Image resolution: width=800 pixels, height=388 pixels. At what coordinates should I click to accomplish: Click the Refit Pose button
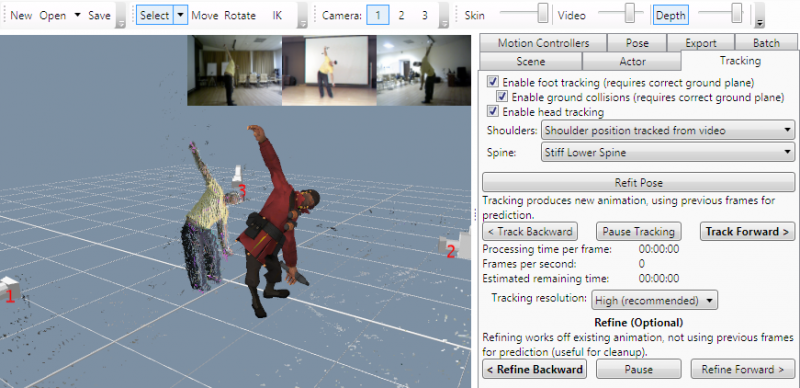(638, 182)
